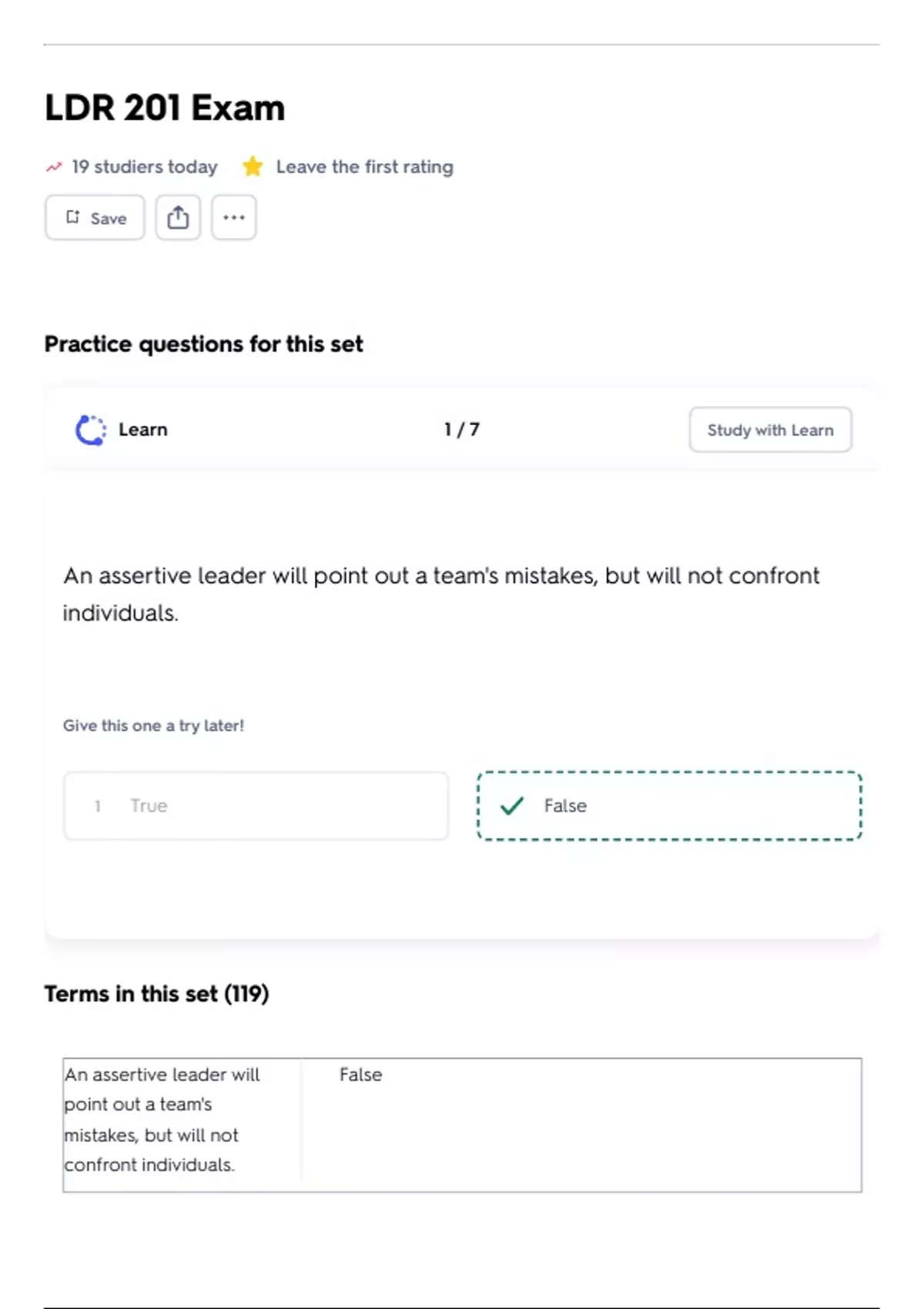Click the LDR 201 Exam title

[165, 108]
